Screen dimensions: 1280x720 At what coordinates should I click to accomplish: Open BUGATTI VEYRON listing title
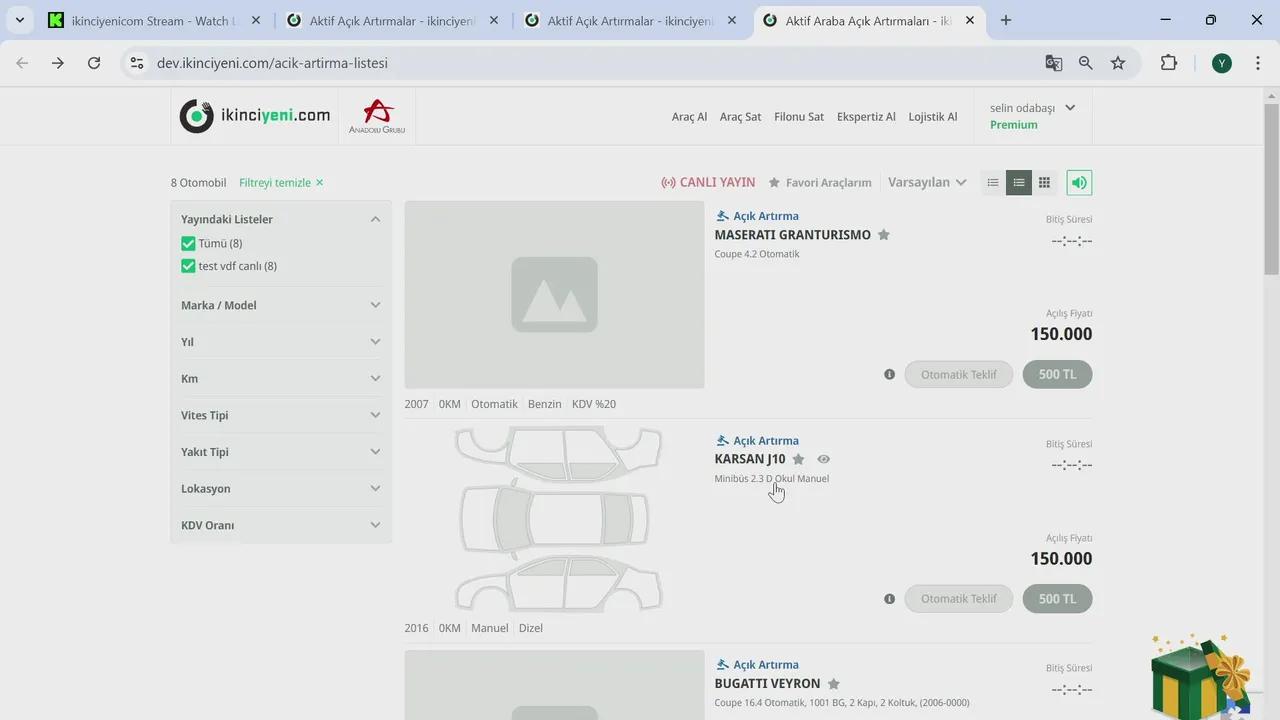[767, 684]
